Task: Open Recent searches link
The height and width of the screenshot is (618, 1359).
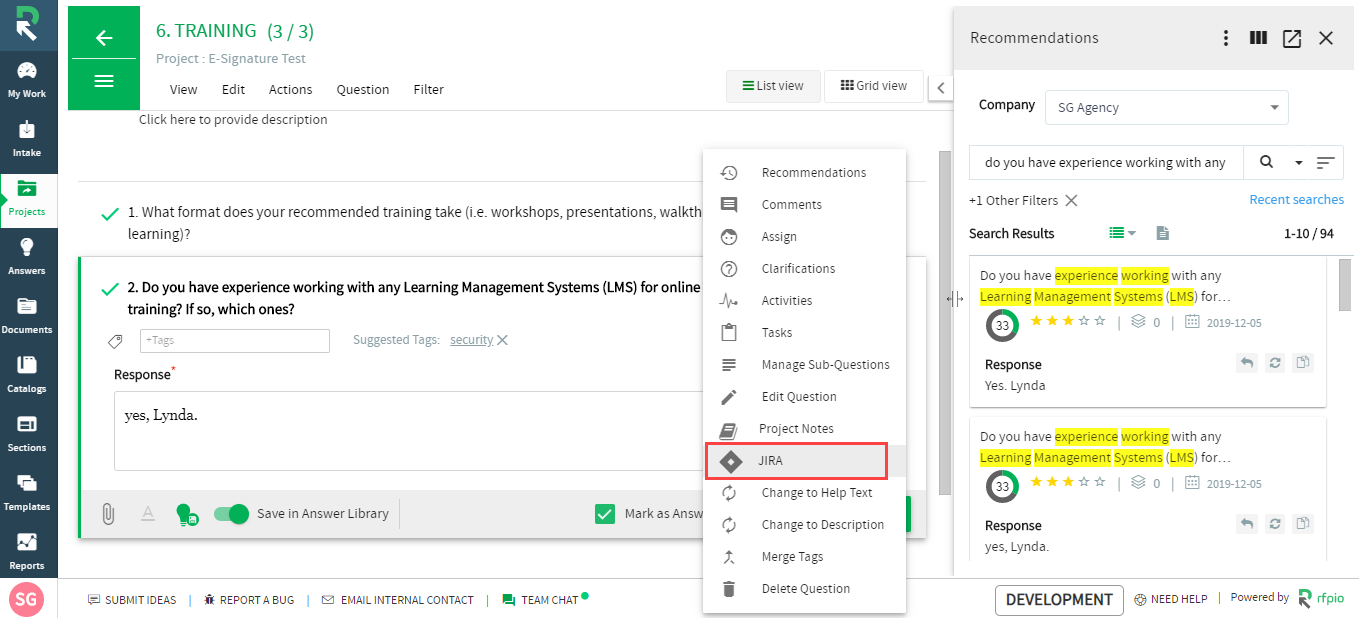Action: (1296, 200)
